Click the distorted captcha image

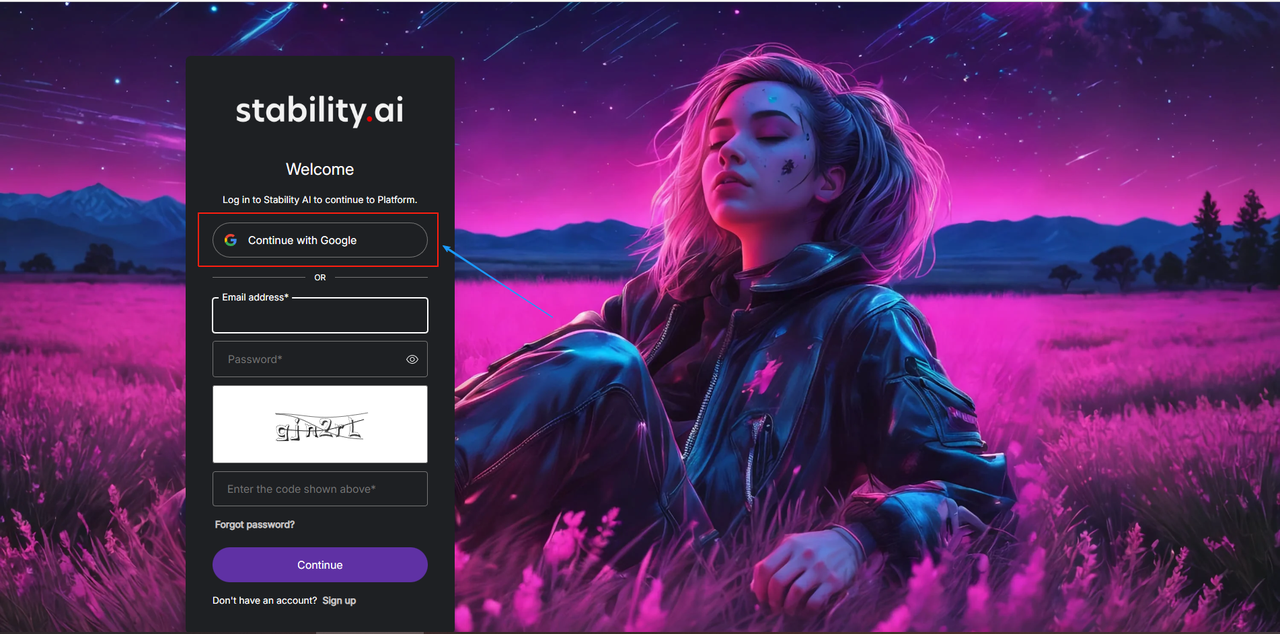pos(320,424)
